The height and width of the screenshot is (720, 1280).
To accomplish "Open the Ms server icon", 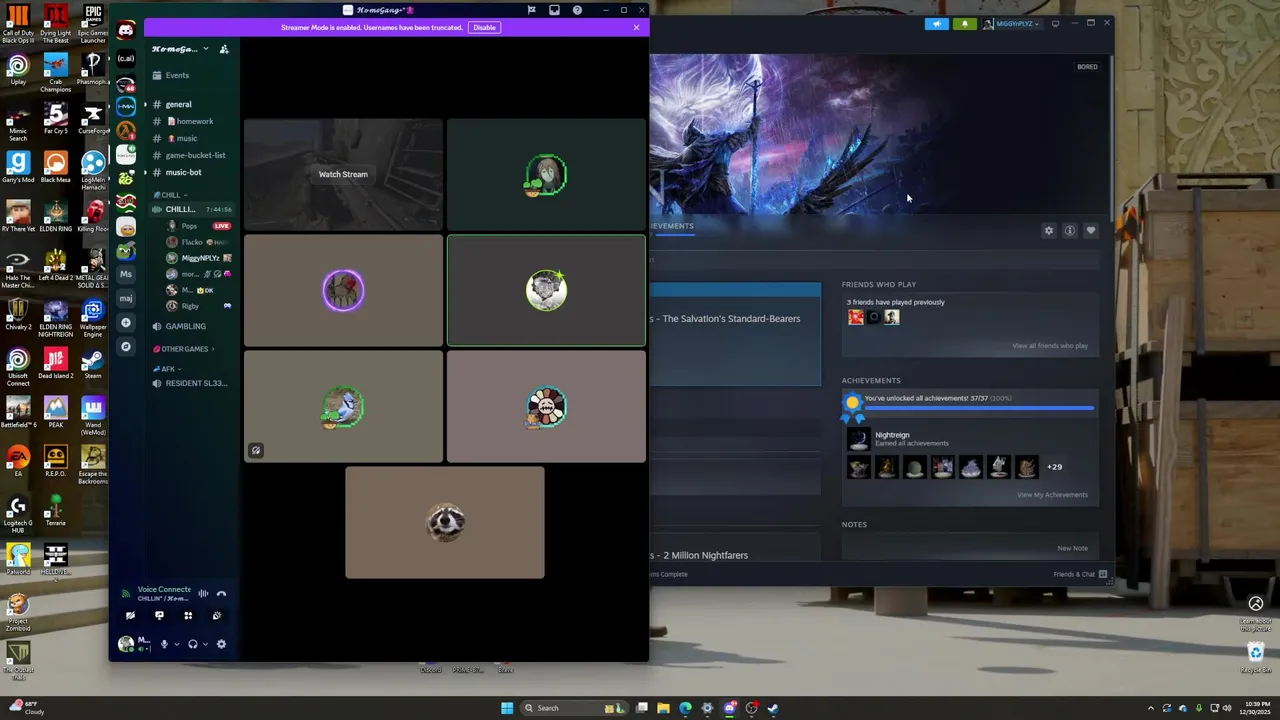I will pos(126,274).
